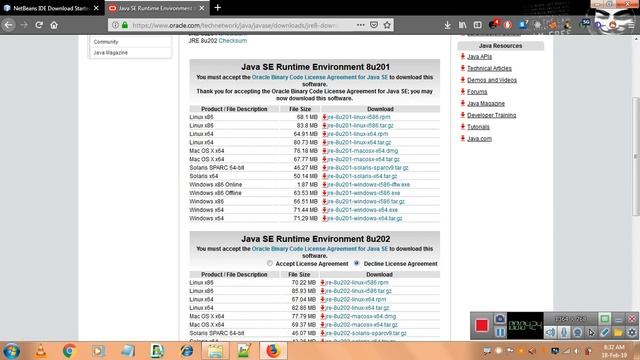Bookmark this page with the star icon
The width and height of the screenshot is (640, 360).
click(387, 25)
